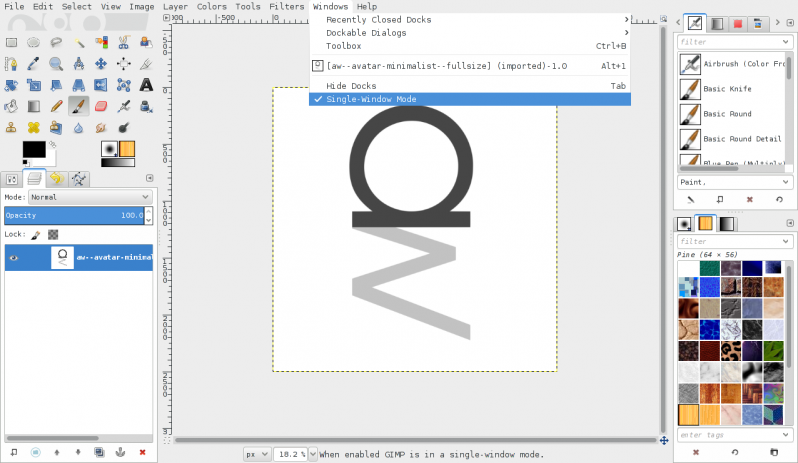Select the Rectangle Select tool
This screenshot has height=463, width=798.
(11, 42)
